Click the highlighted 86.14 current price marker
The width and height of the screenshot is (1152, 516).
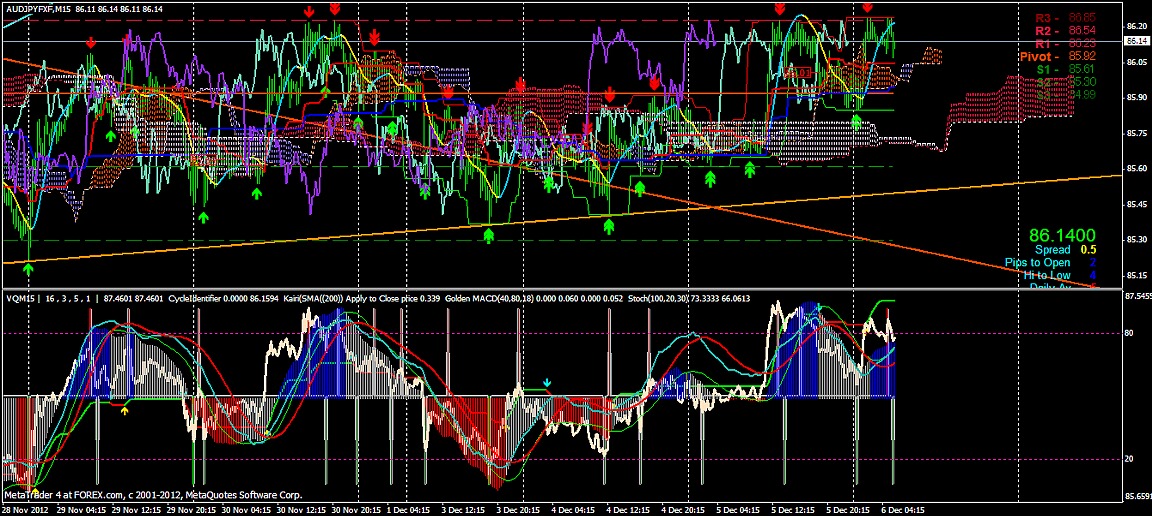pos(1137,41)
